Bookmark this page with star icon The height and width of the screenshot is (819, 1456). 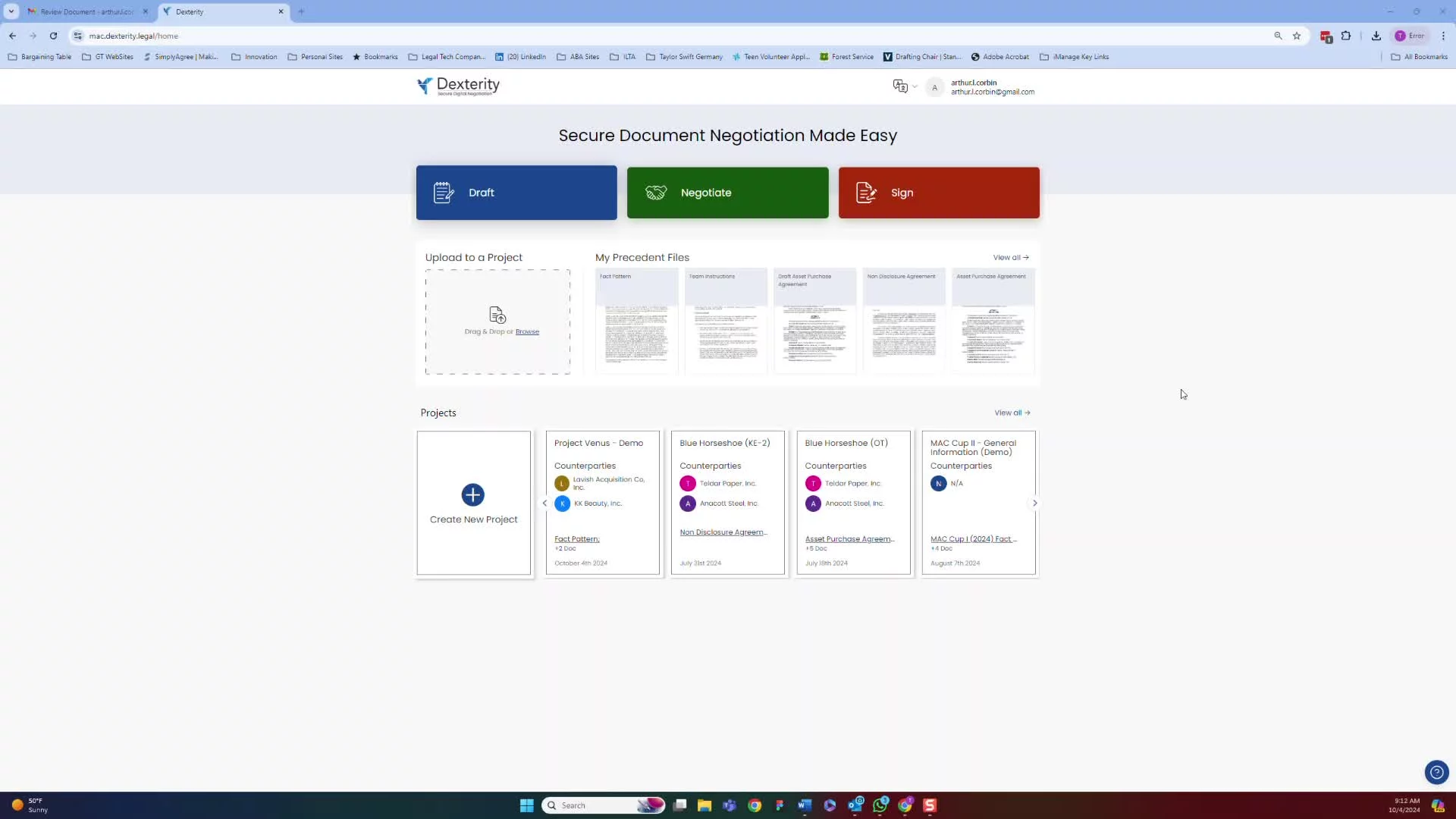[1297, 36]
